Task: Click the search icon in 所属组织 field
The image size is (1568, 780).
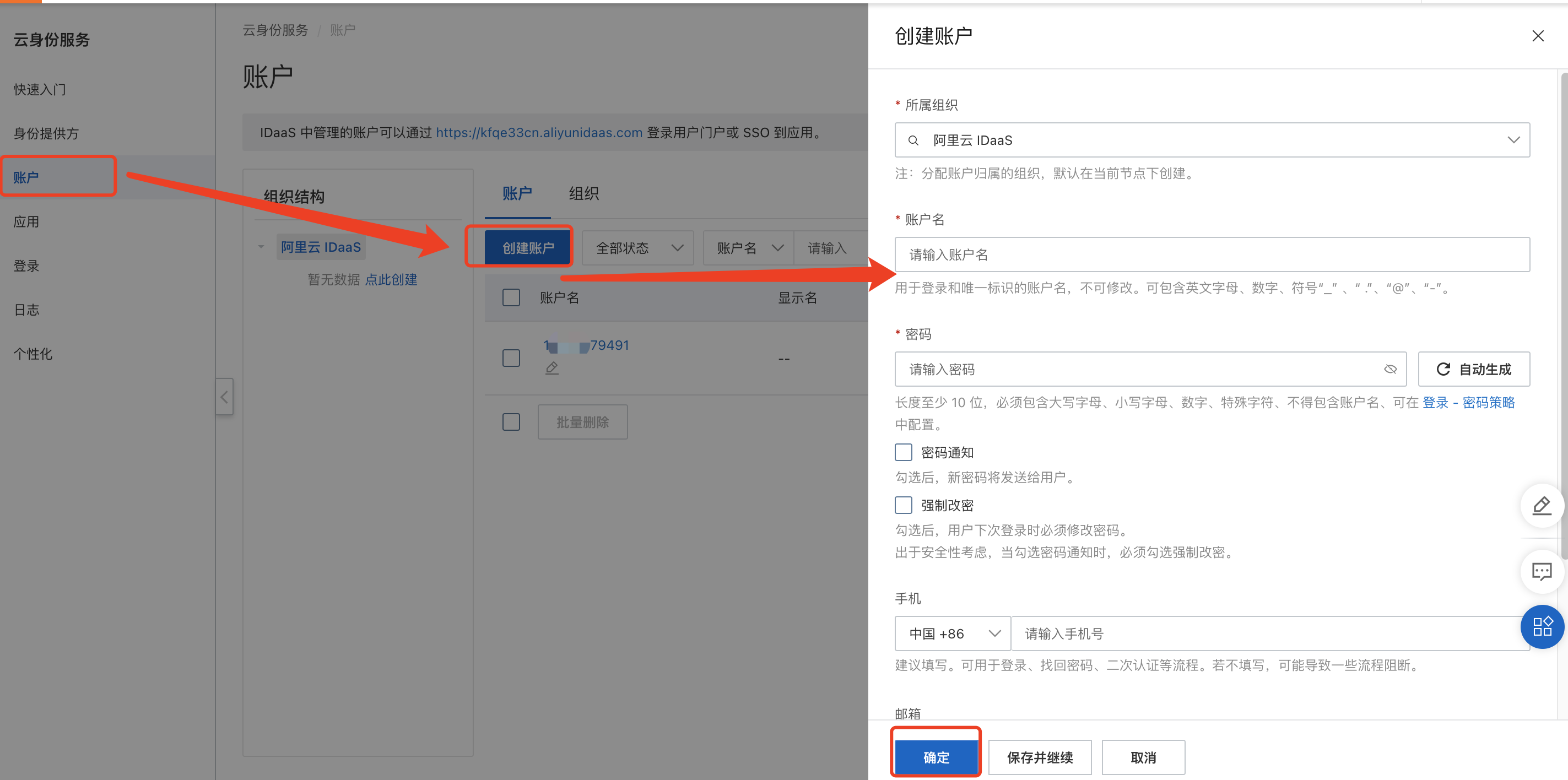Action: click(913, 140)
